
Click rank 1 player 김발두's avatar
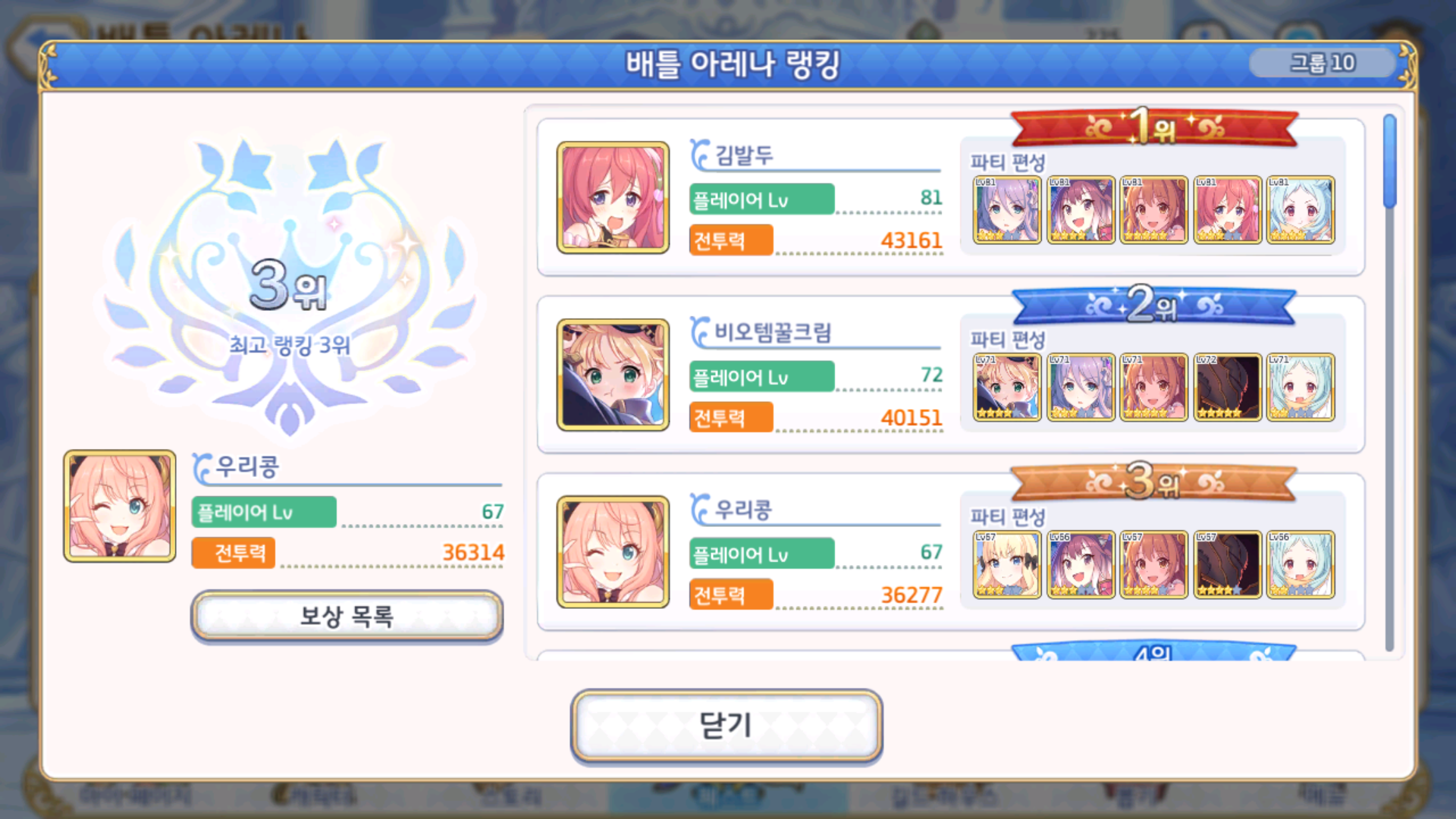613,197
